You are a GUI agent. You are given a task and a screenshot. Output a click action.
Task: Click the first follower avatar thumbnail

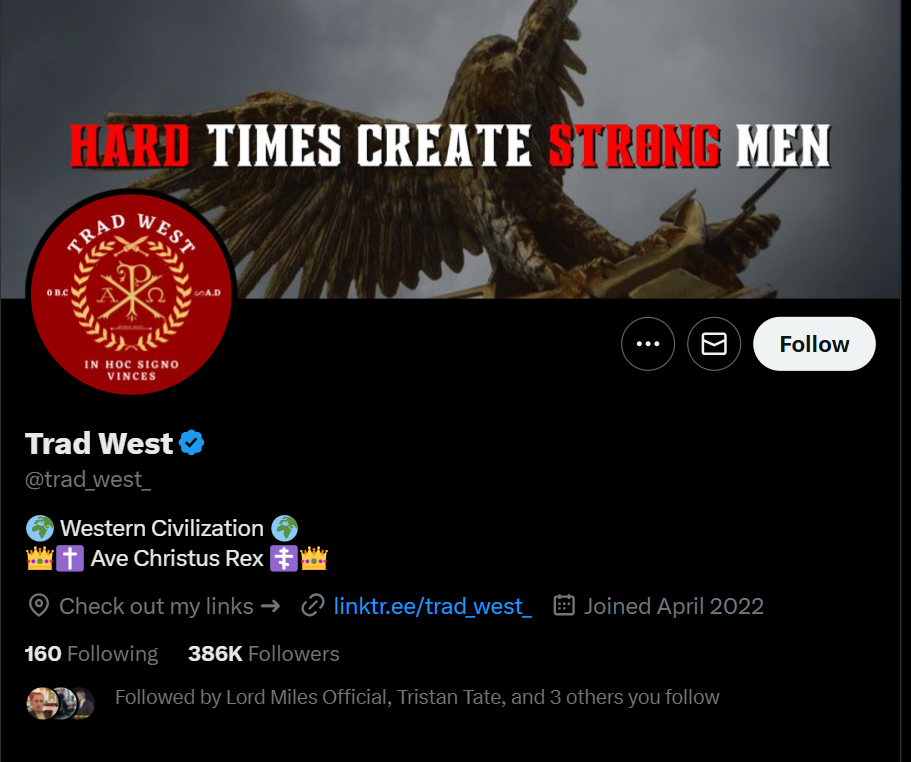tap(42, 703)
